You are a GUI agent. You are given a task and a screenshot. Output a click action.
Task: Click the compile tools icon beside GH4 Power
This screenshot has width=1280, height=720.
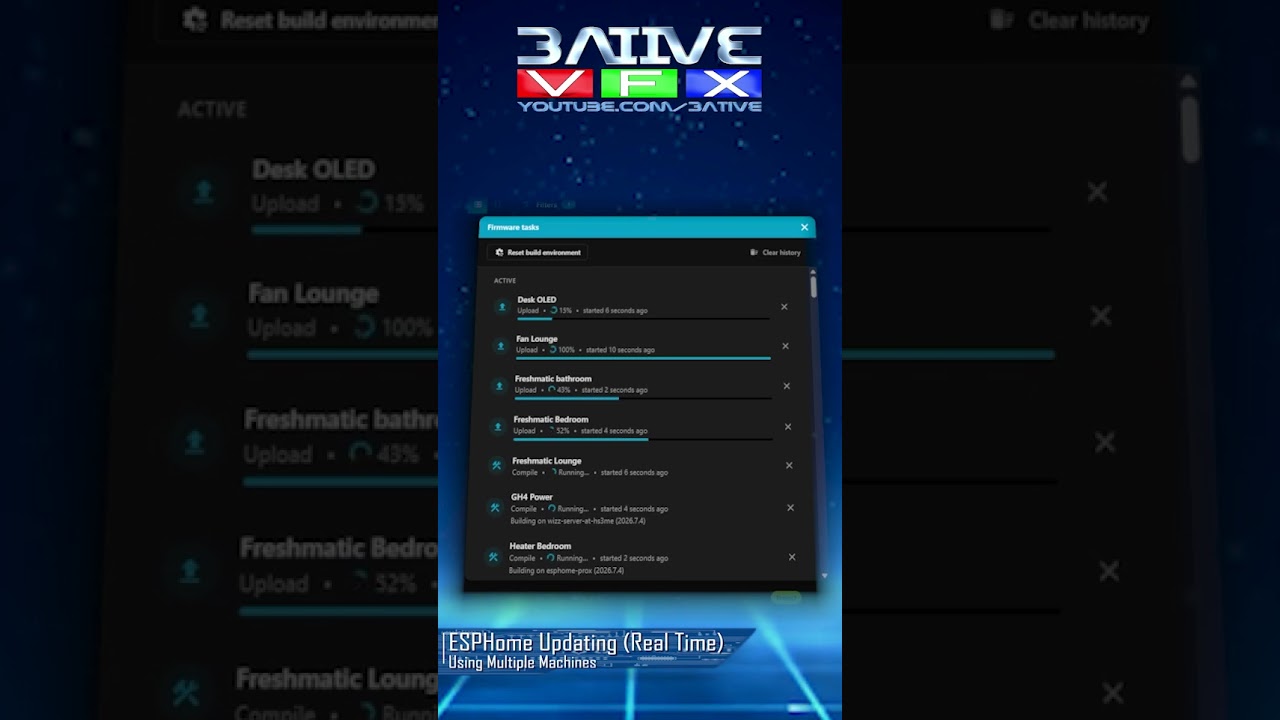click(x=495, y=508)
